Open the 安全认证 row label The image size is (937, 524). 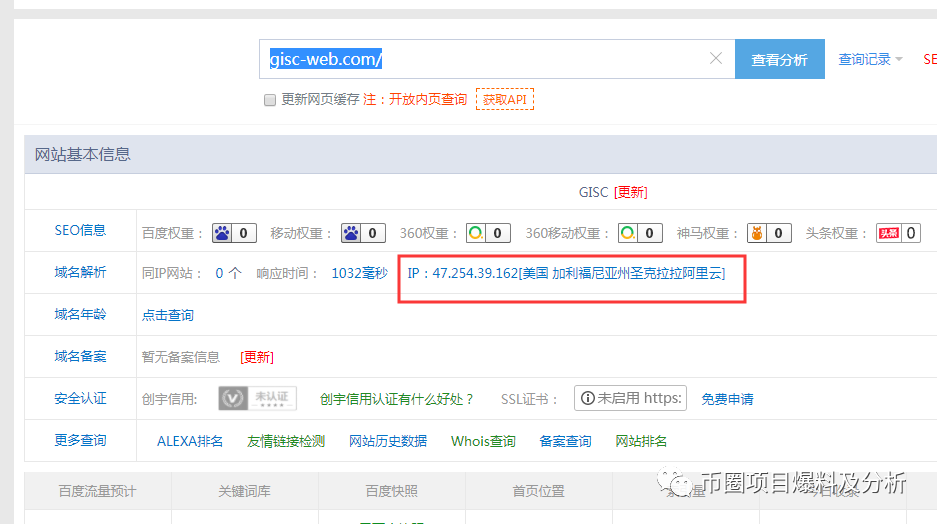[x=80, y=399]
